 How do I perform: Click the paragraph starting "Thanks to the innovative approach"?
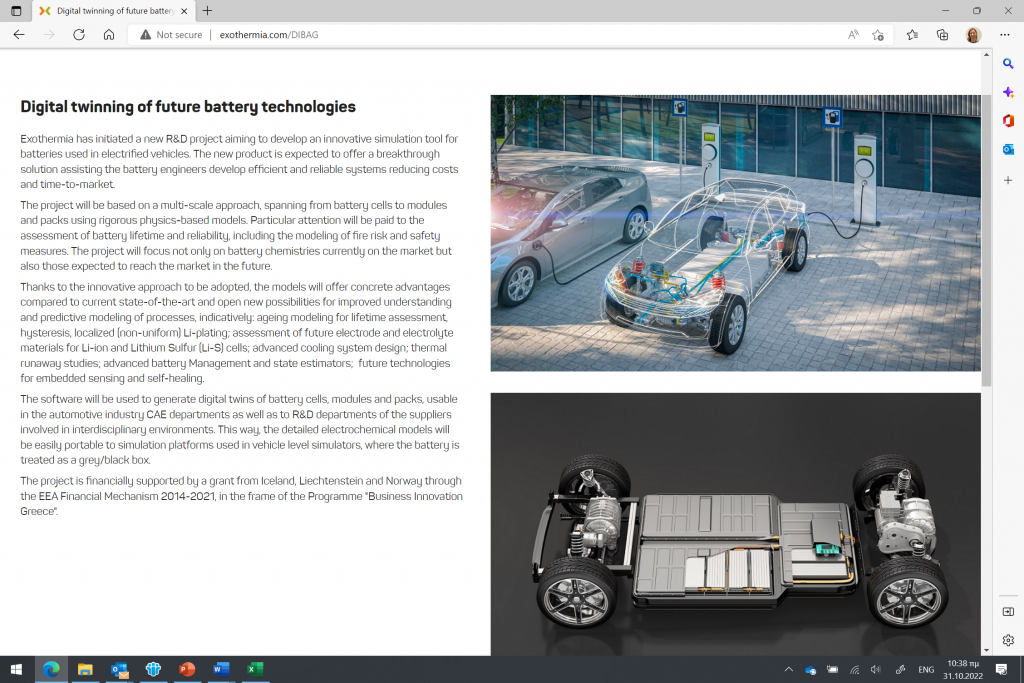pyautogui.click(x=236, y=332)
